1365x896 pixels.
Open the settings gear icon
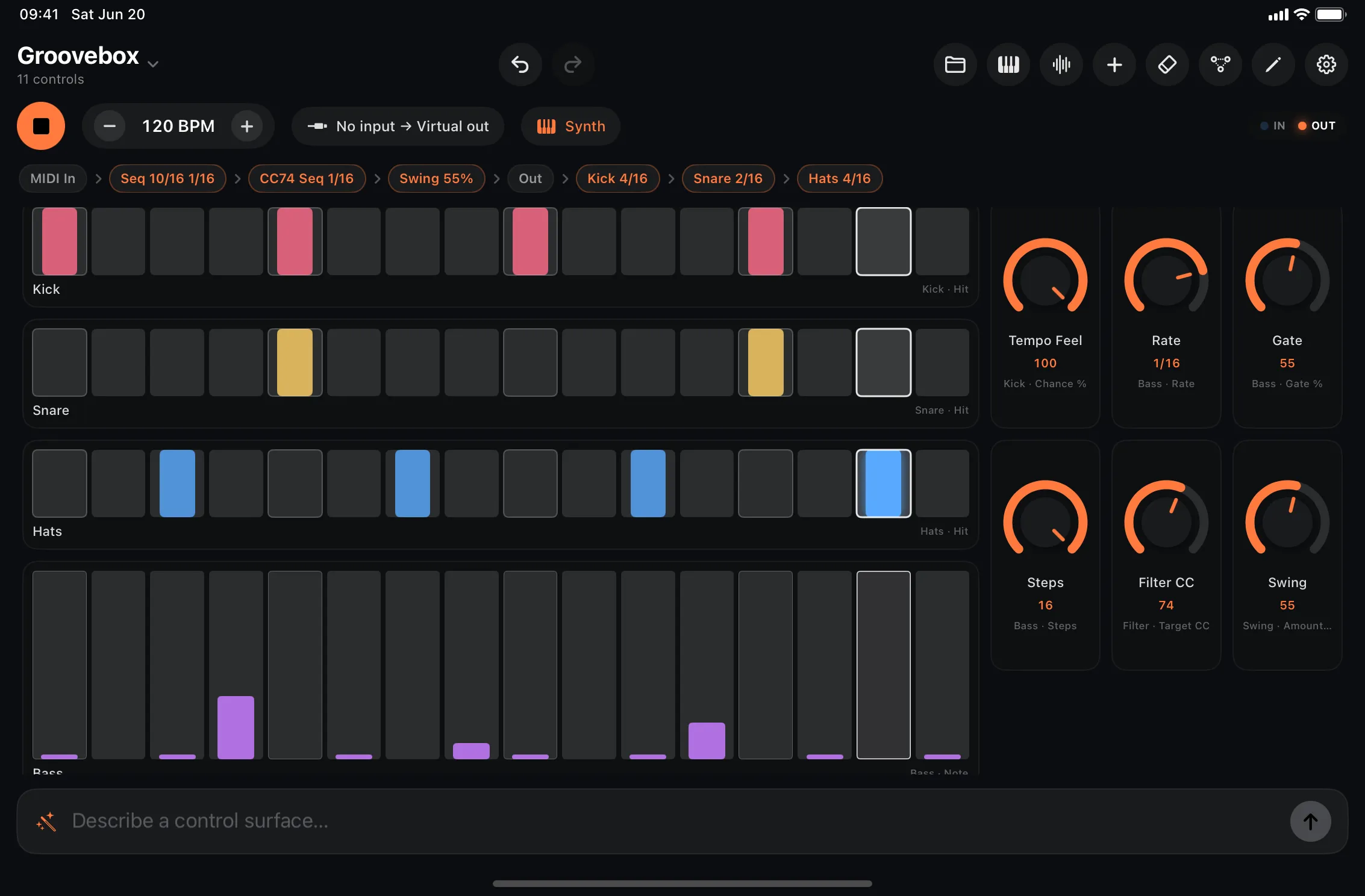point(1326,64)
